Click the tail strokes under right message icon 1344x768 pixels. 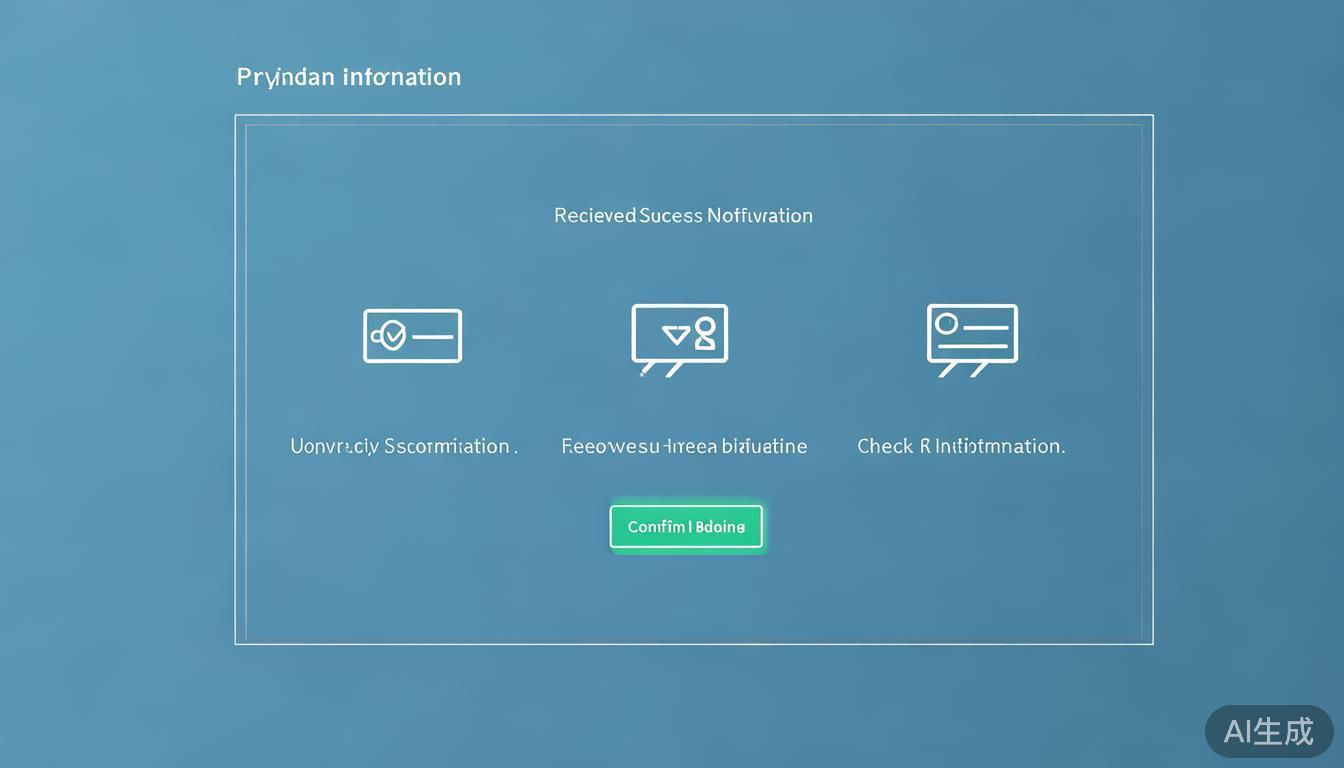point(964,370)
